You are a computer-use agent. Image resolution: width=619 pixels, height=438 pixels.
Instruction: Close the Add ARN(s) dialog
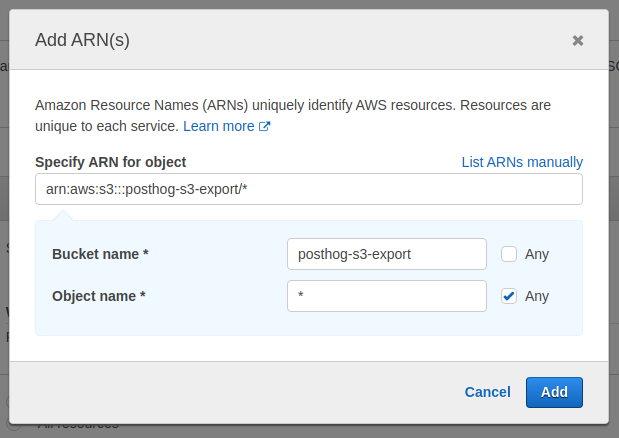(577, 40)
